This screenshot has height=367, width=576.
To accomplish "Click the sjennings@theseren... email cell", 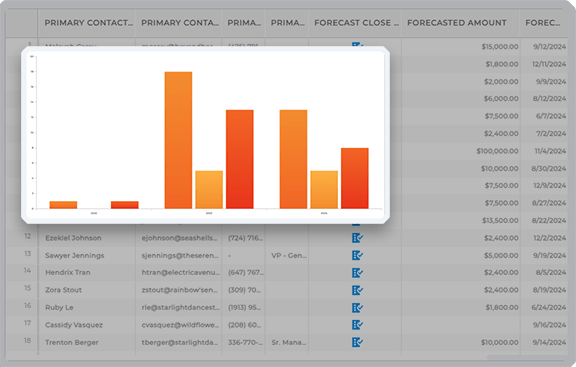I will [180, 255].
